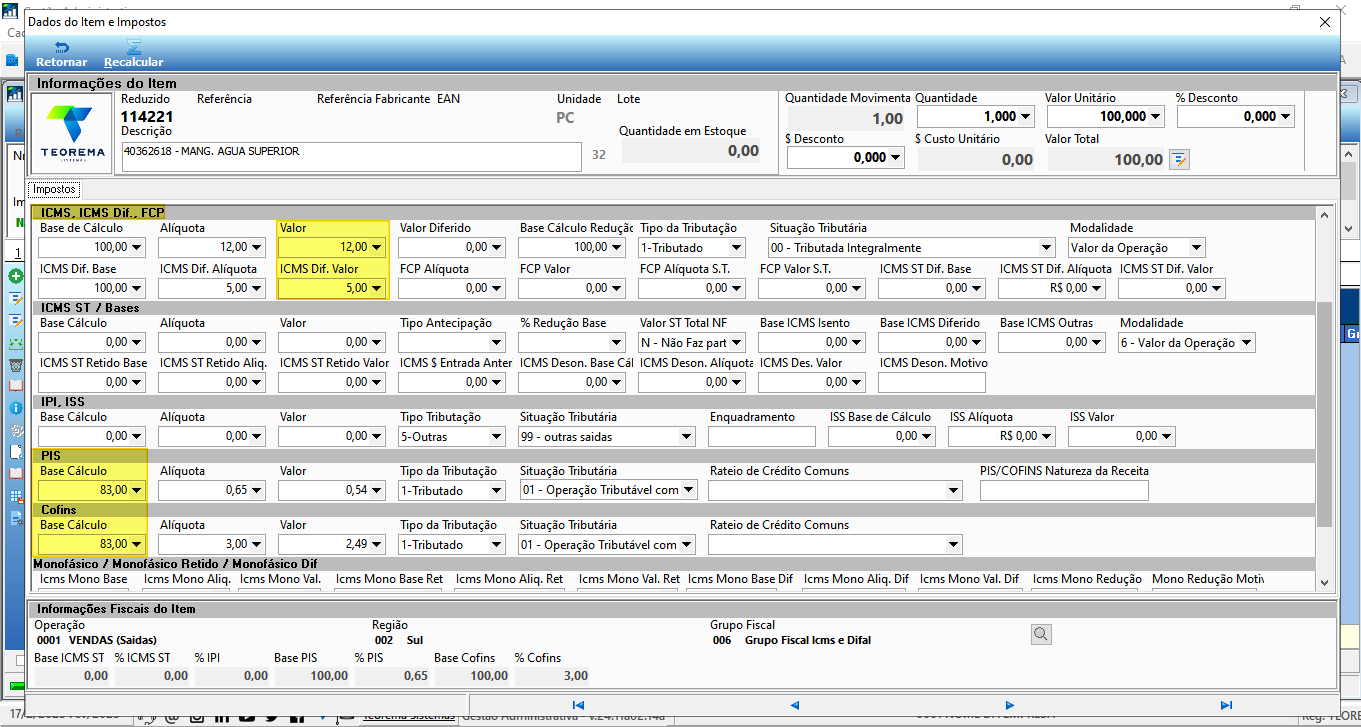1361x727 pixels.
Task: Click the Descrição text field
Action: point(351,157)
